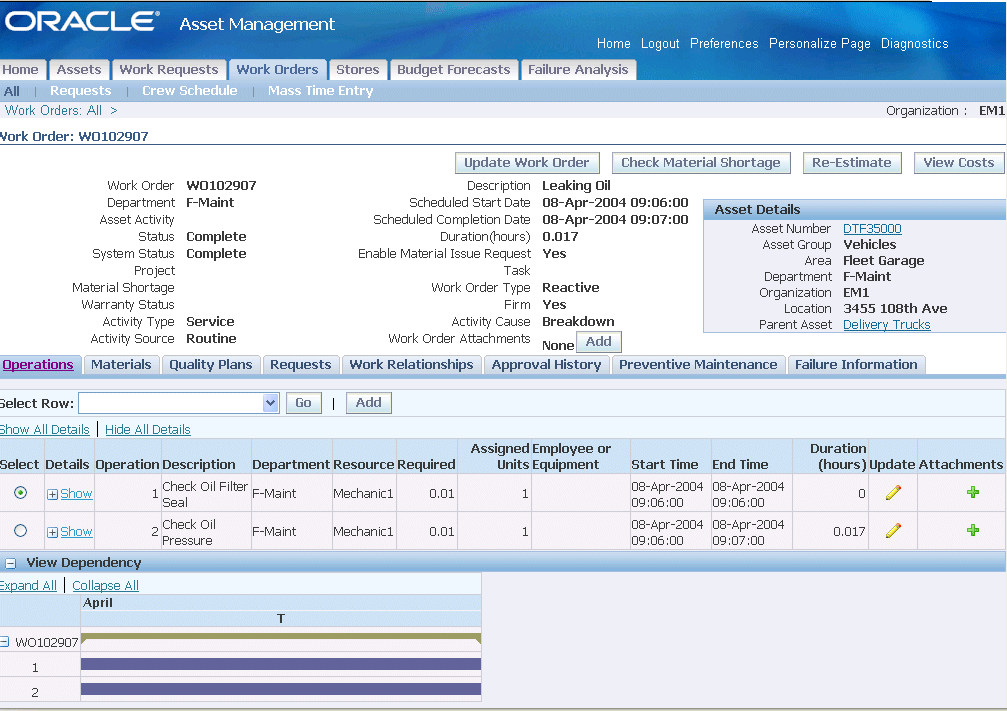
Task: Select the Operations tab
Action: [38, 365]
